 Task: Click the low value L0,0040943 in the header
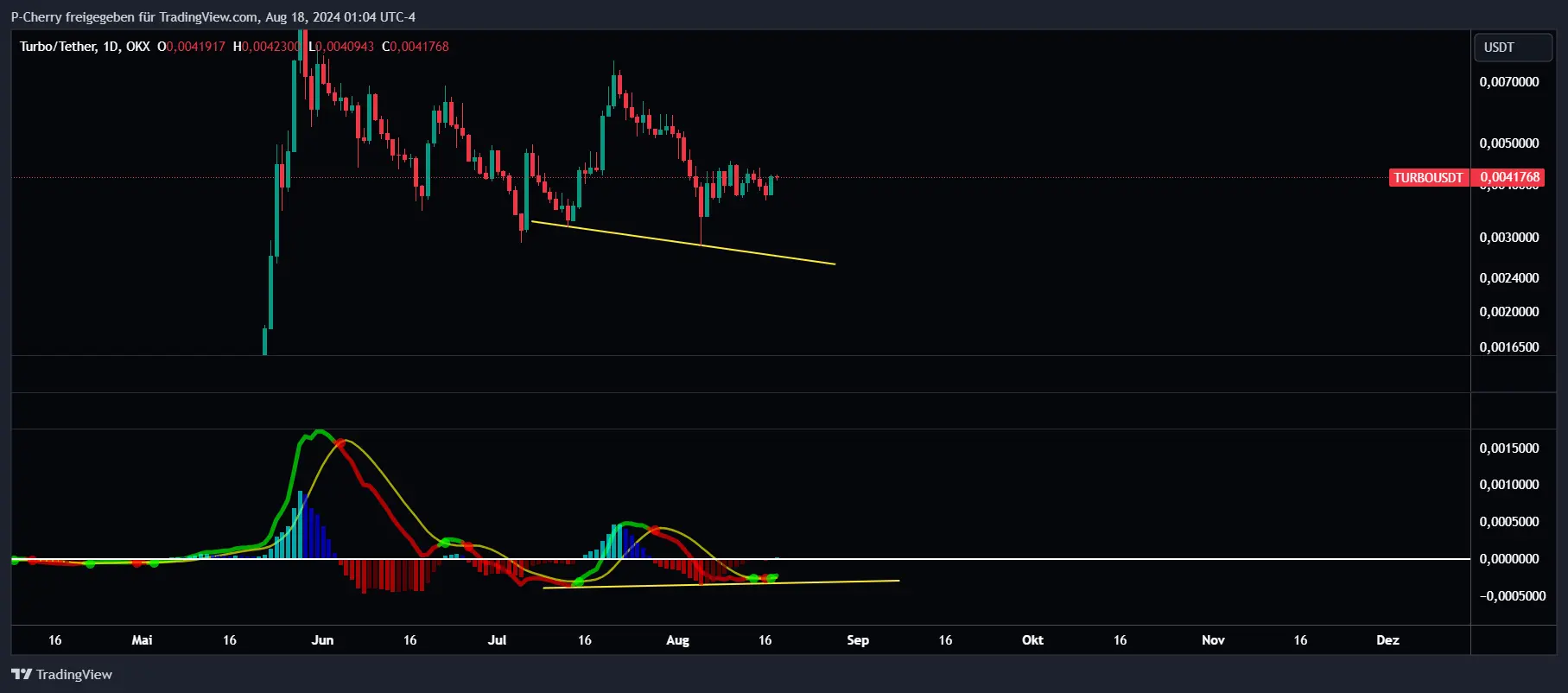click(341, 47)
